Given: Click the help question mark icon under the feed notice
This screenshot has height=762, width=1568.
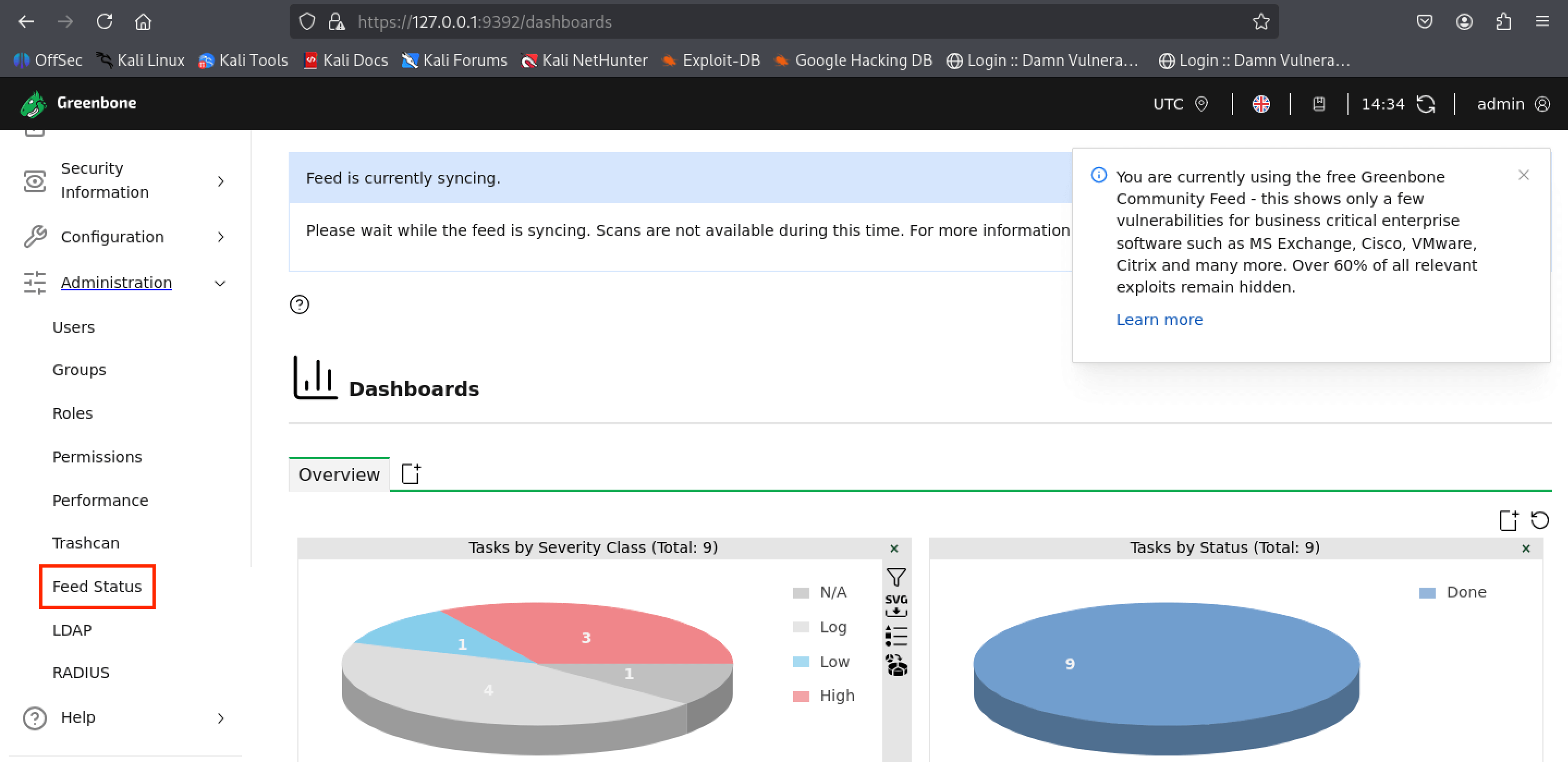Looking at the screenshot, I should click(300, 304).
